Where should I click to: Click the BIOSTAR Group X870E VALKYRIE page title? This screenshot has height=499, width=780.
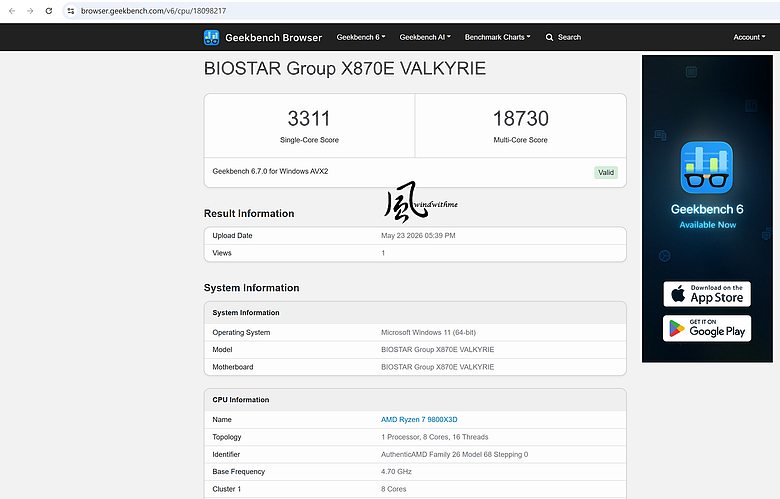point(345,68)
